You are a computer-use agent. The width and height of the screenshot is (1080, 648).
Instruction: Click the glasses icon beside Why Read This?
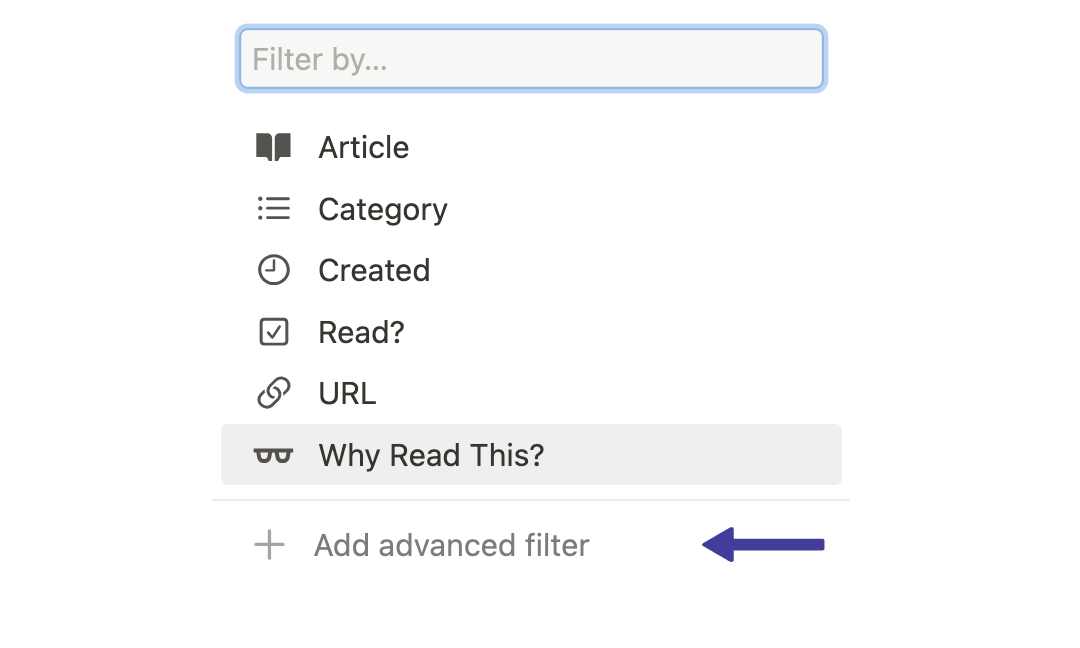(x=272, y=455)
